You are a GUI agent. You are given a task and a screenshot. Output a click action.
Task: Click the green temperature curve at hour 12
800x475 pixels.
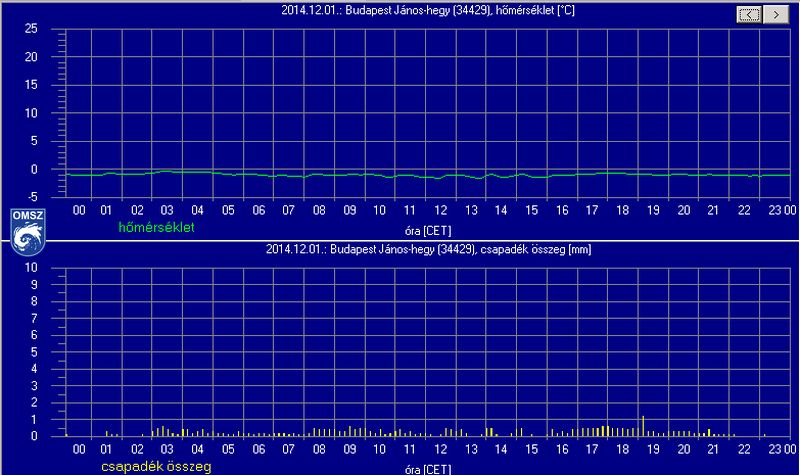coord(440,177)
